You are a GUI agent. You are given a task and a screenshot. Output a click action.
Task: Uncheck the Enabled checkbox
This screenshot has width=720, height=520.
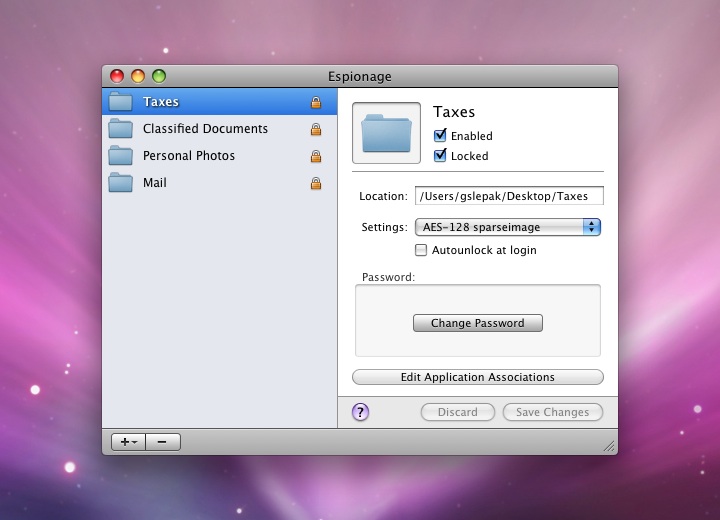click(440, 136)
